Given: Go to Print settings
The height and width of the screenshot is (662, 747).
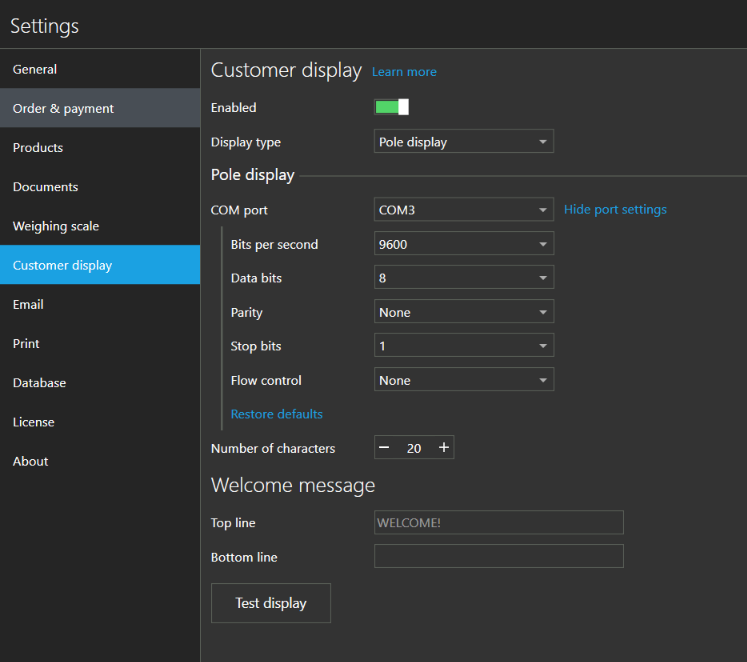Looking at the screenshot, I should pos(100,343).
